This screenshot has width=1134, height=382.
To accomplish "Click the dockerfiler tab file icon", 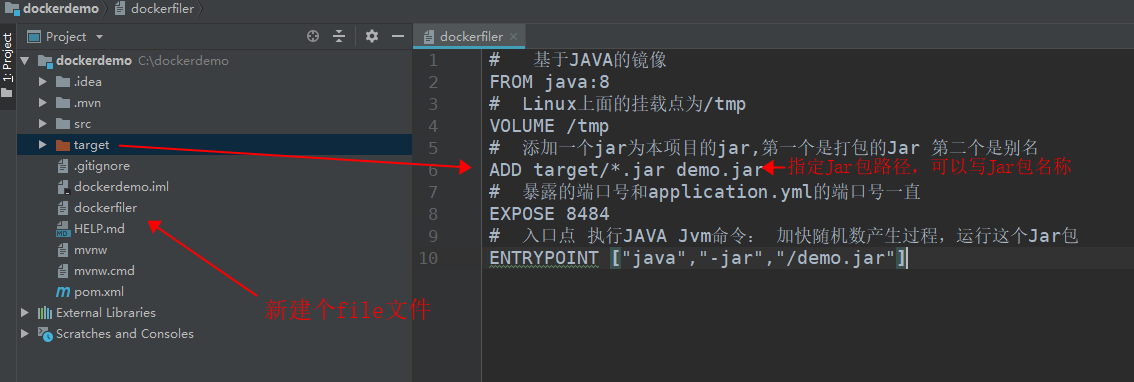I will coord(429,36).
